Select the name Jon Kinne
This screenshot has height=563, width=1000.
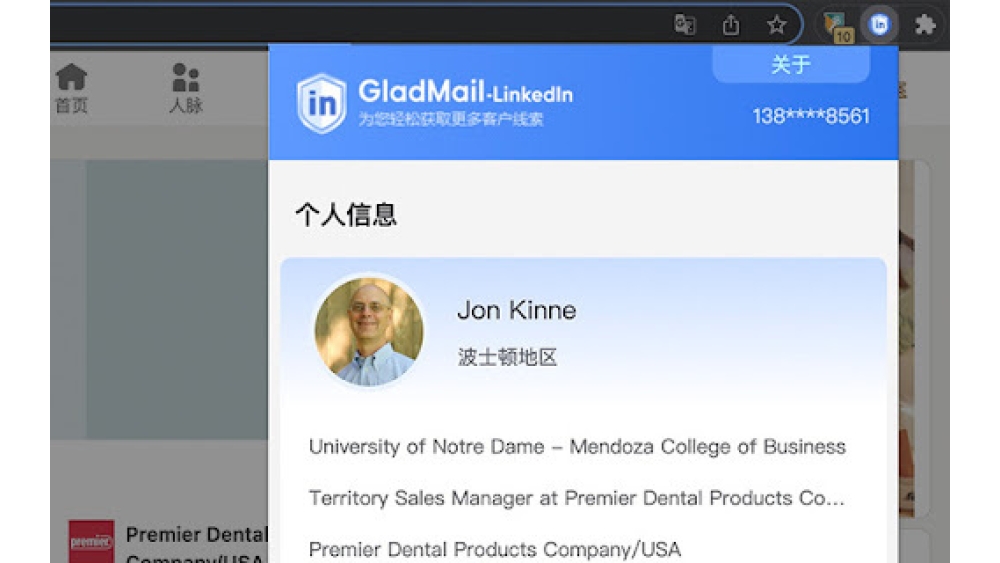pyautogui.click(x=517, y=311)
